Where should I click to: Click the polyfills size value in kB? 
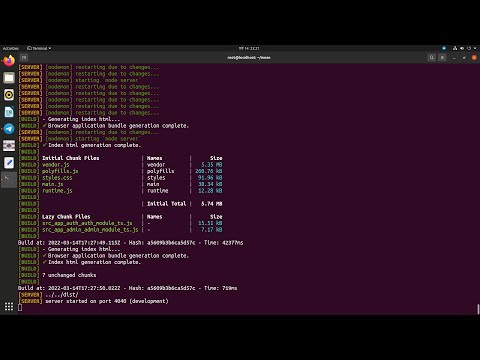coord(209,171)
